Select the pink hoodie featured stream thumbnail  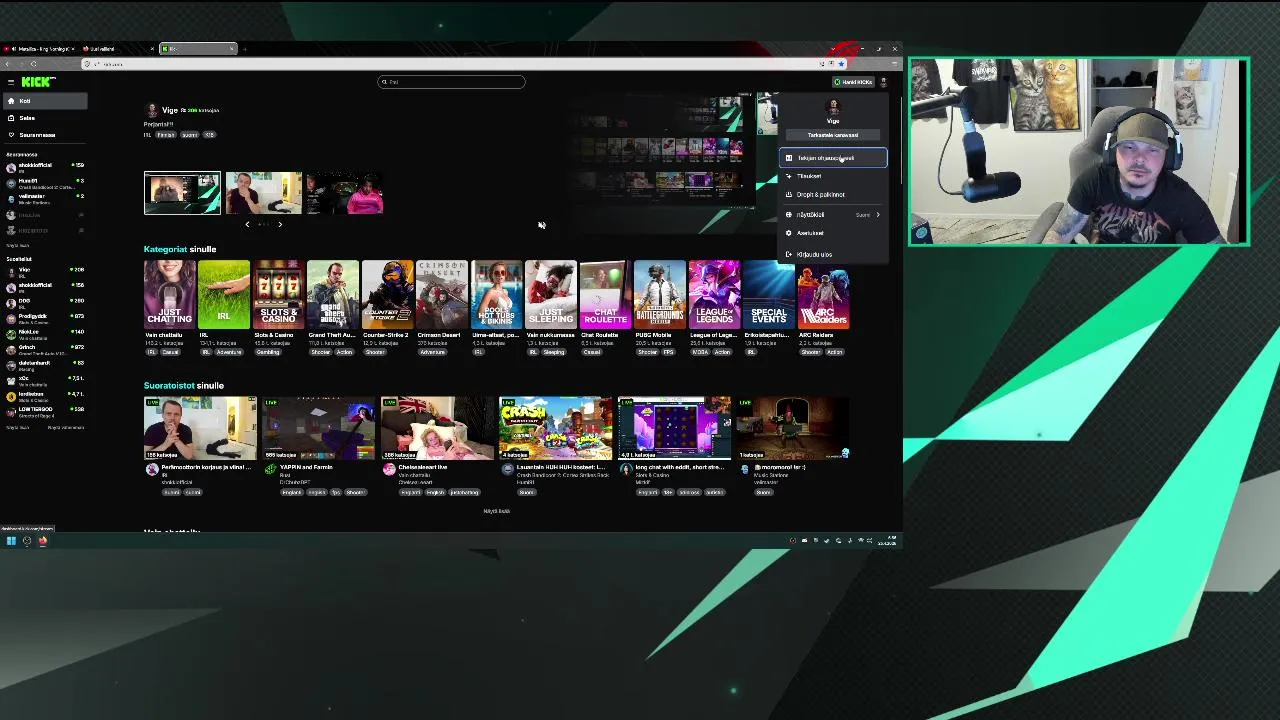click(x=344, y=193)
